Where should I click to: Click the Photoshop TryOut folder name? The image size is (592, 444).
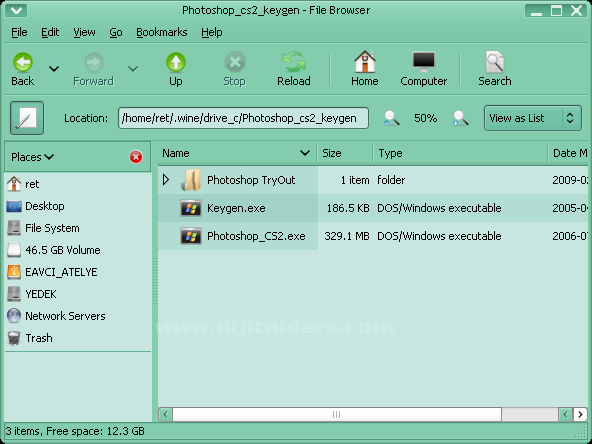[251, 180]
